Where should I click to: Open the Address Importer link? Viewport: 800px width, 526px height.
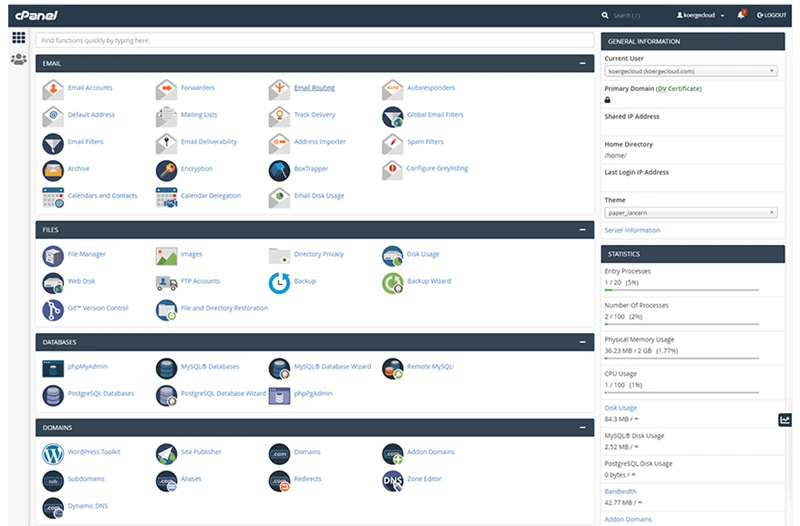pos(320,142)
